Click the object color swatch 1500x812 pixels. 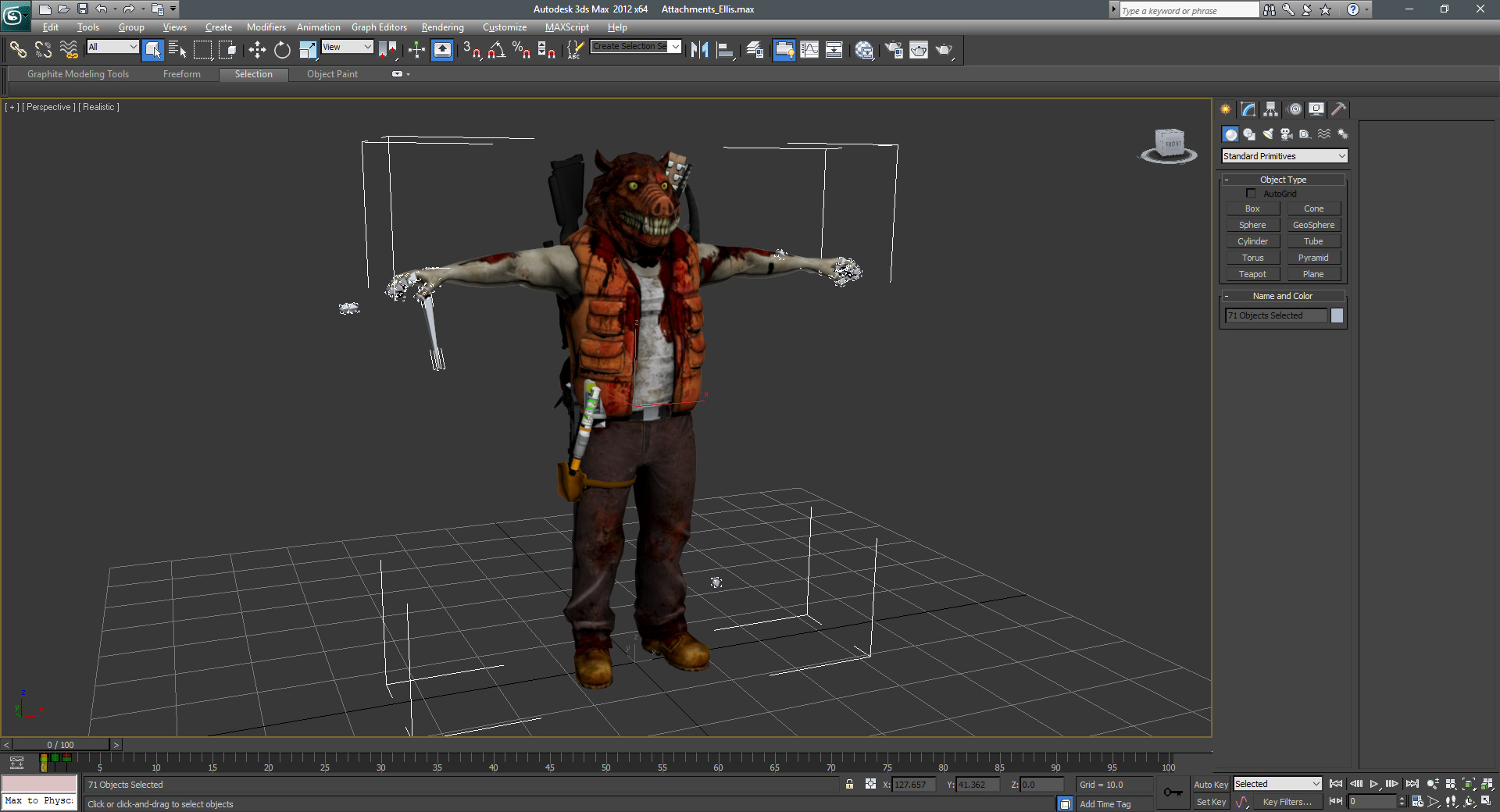tap(1337, 315)
